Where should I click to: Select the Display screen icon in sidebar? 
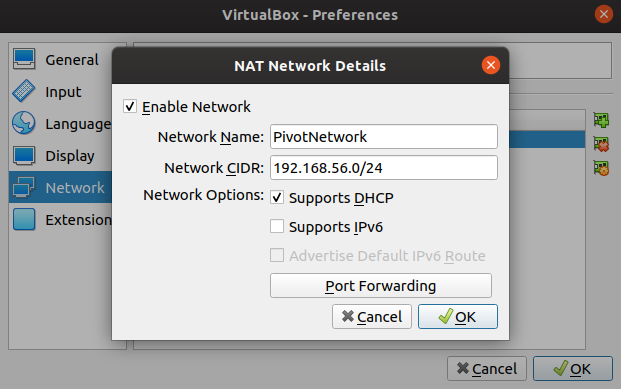pos(24,155)
